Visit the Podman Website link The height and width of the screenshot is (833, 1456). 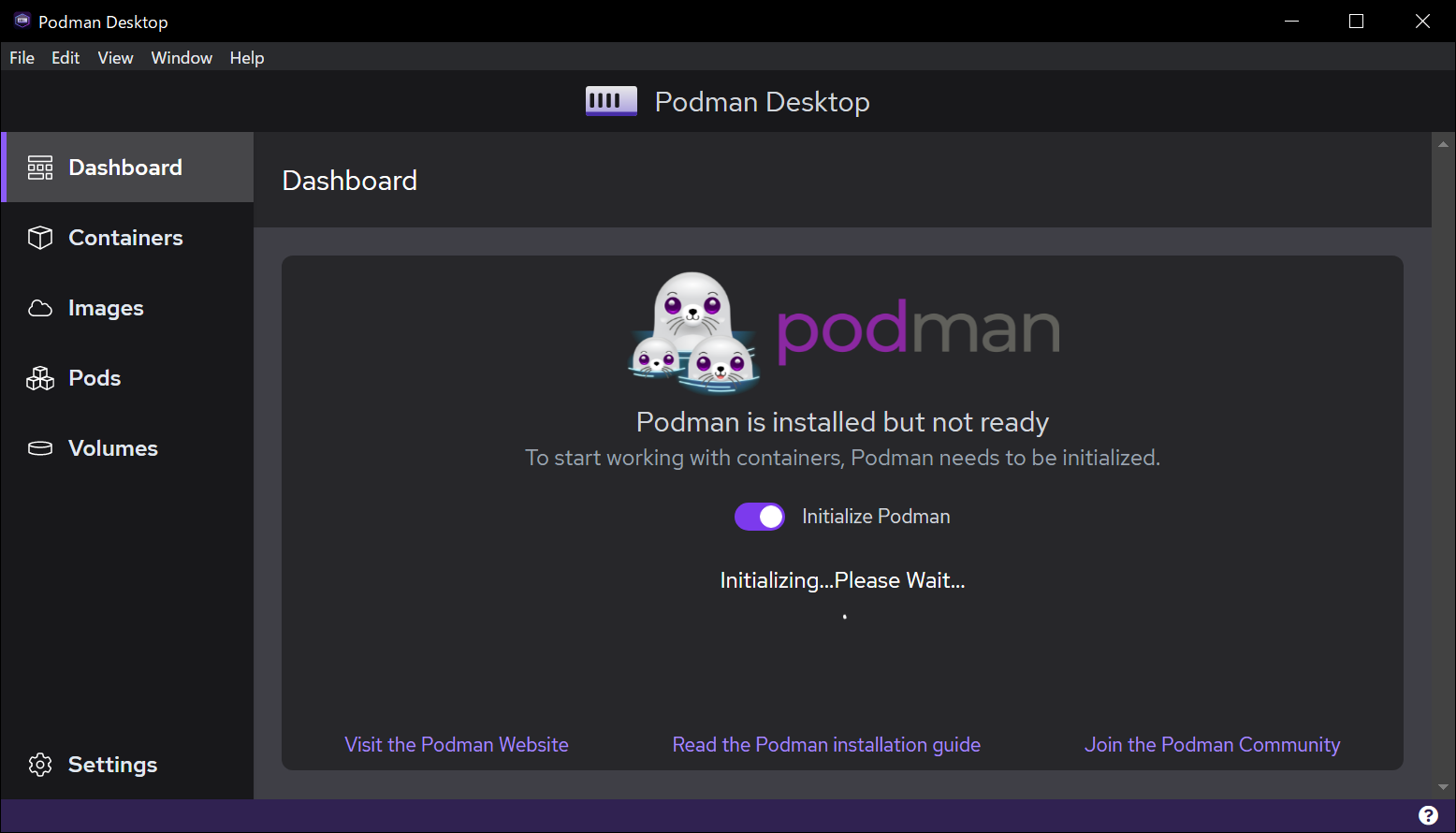pos(457,745)
